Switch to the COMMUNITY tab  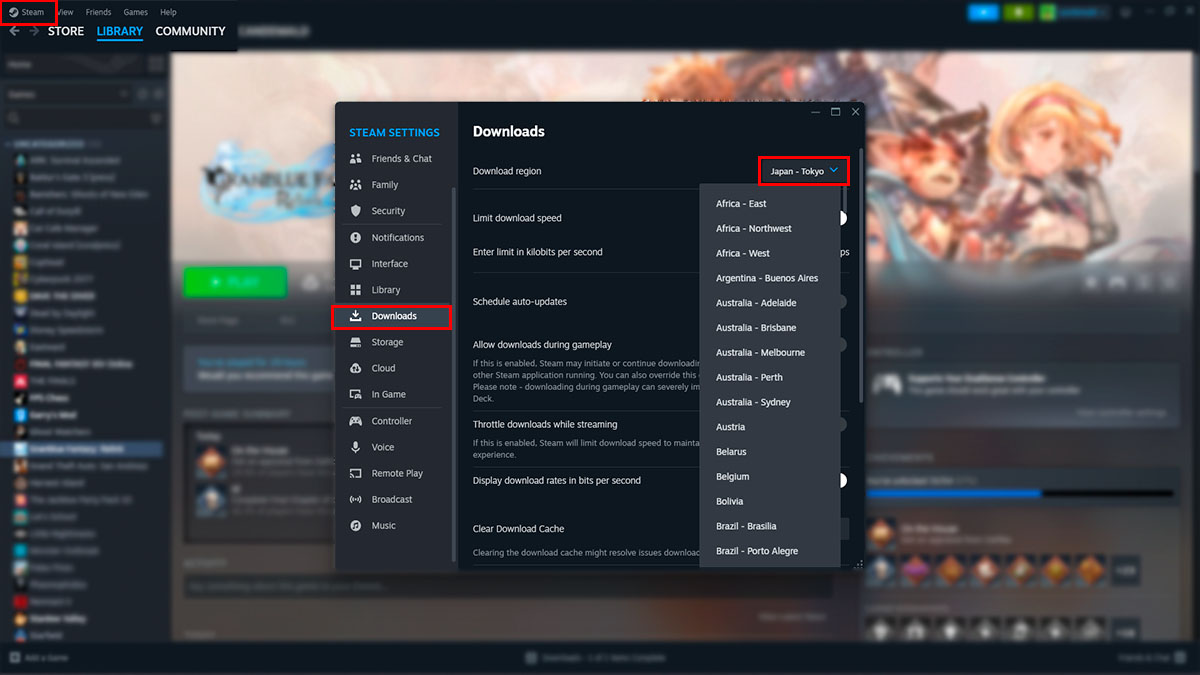pos(190,31)
